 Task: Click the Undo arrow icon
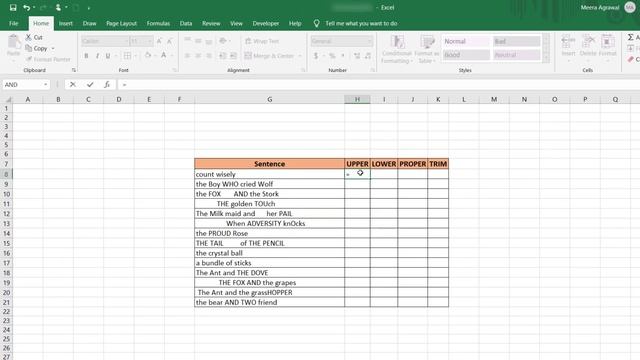pos(27,7)
